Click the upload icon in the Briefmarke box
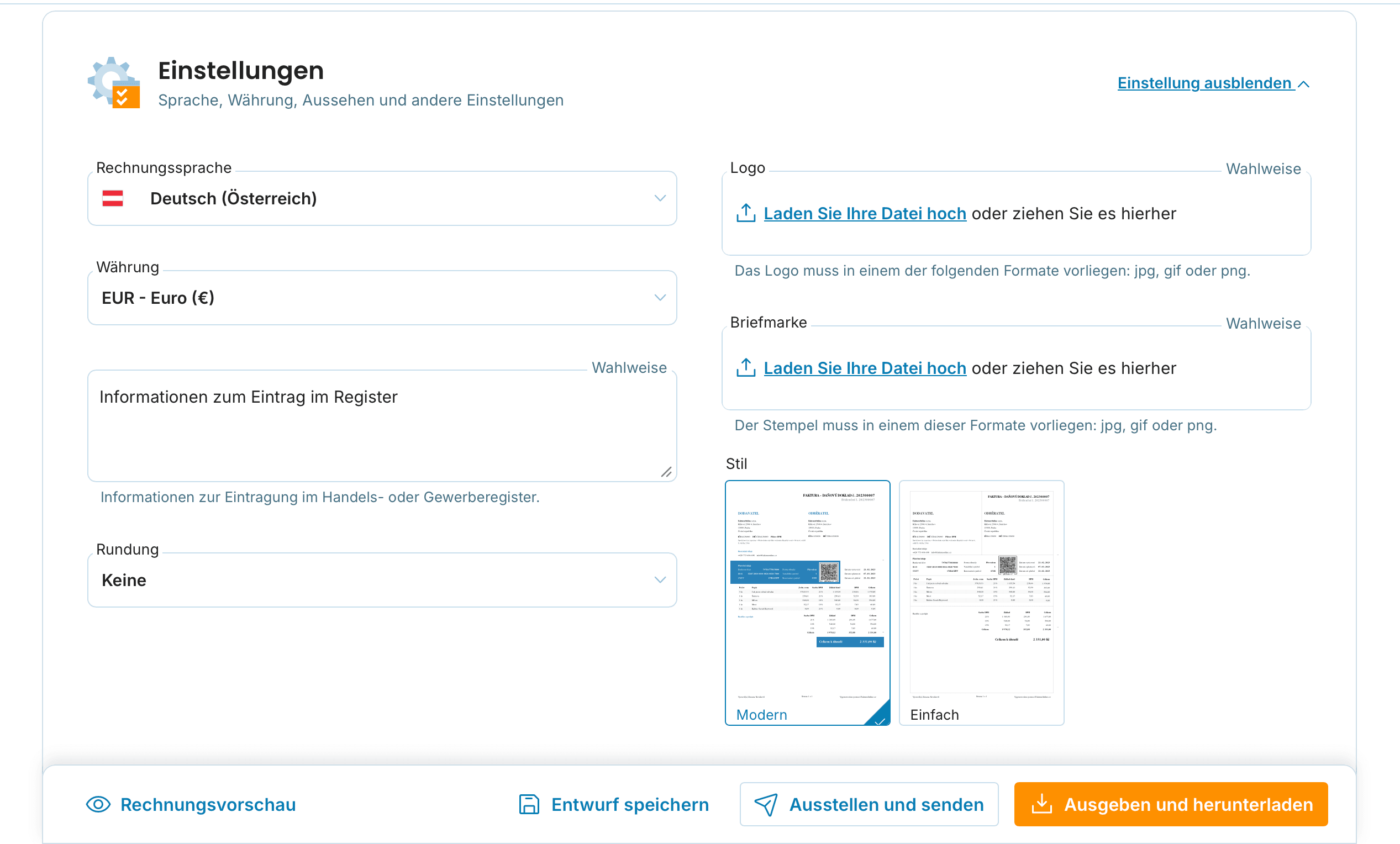The width and height of the screenshot is (1400, 844). (x=745, y=368)
